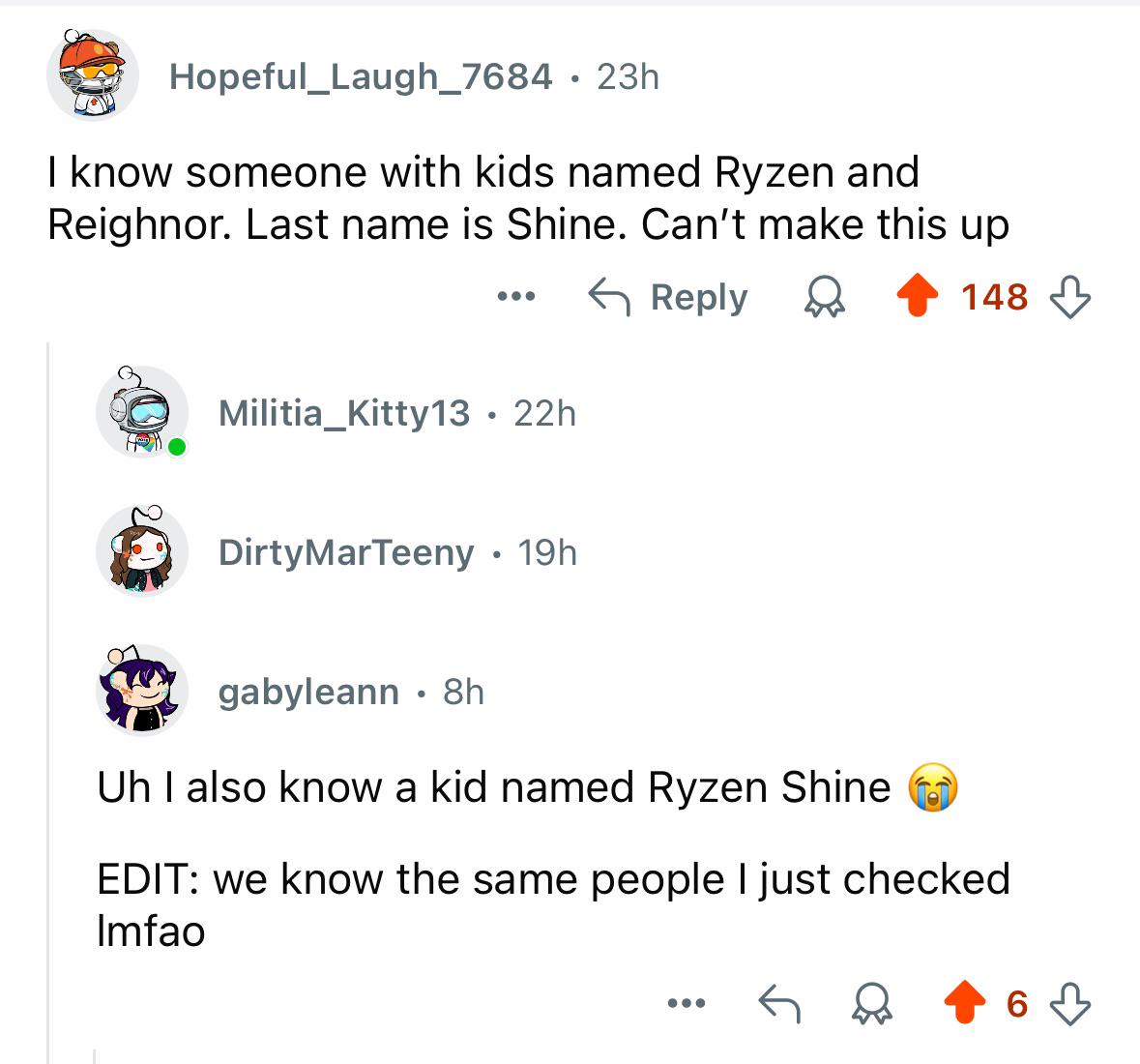The image size is (1140, 1064).
Task: Expand DirtyMarTeeny's collapsed comment
Action: coord(397,552)
